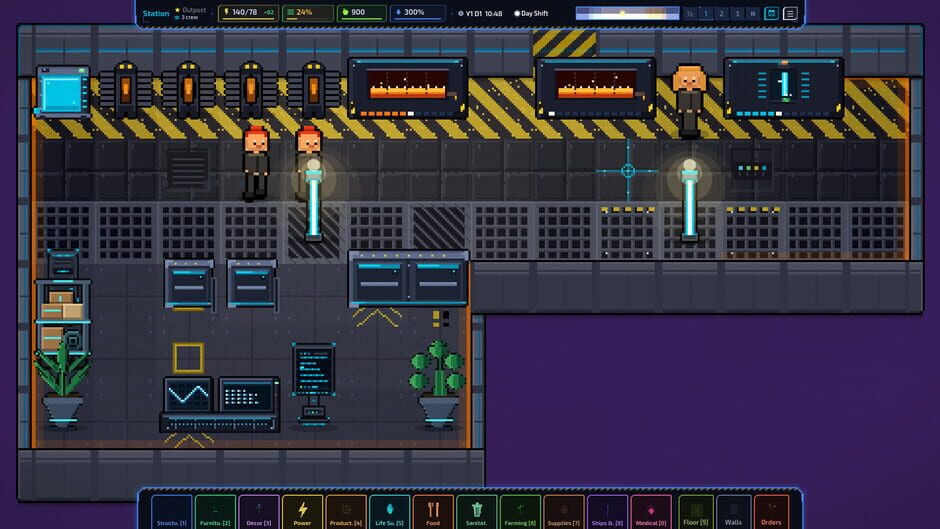Select the Sanitation trash bin category
The image size is (940, 529).
477,512
